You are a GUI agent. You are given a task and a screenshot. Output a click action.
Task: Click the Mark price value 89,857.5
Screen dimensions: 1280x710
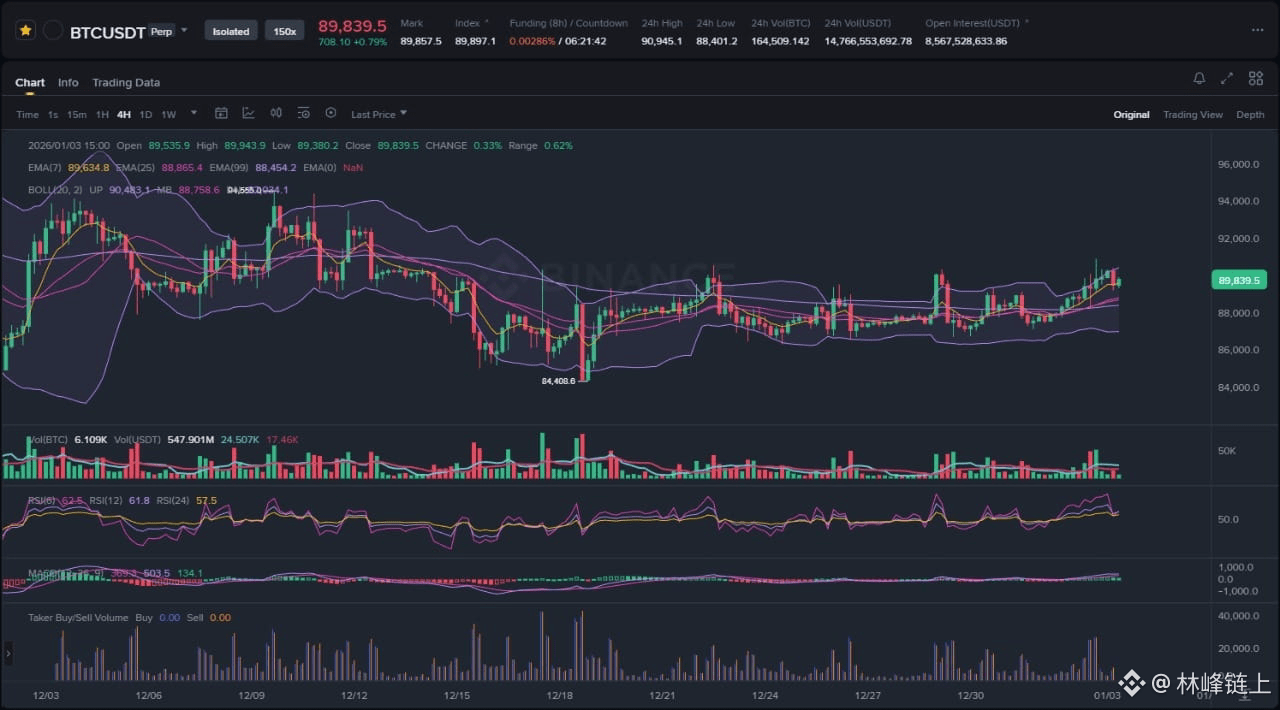421,42
